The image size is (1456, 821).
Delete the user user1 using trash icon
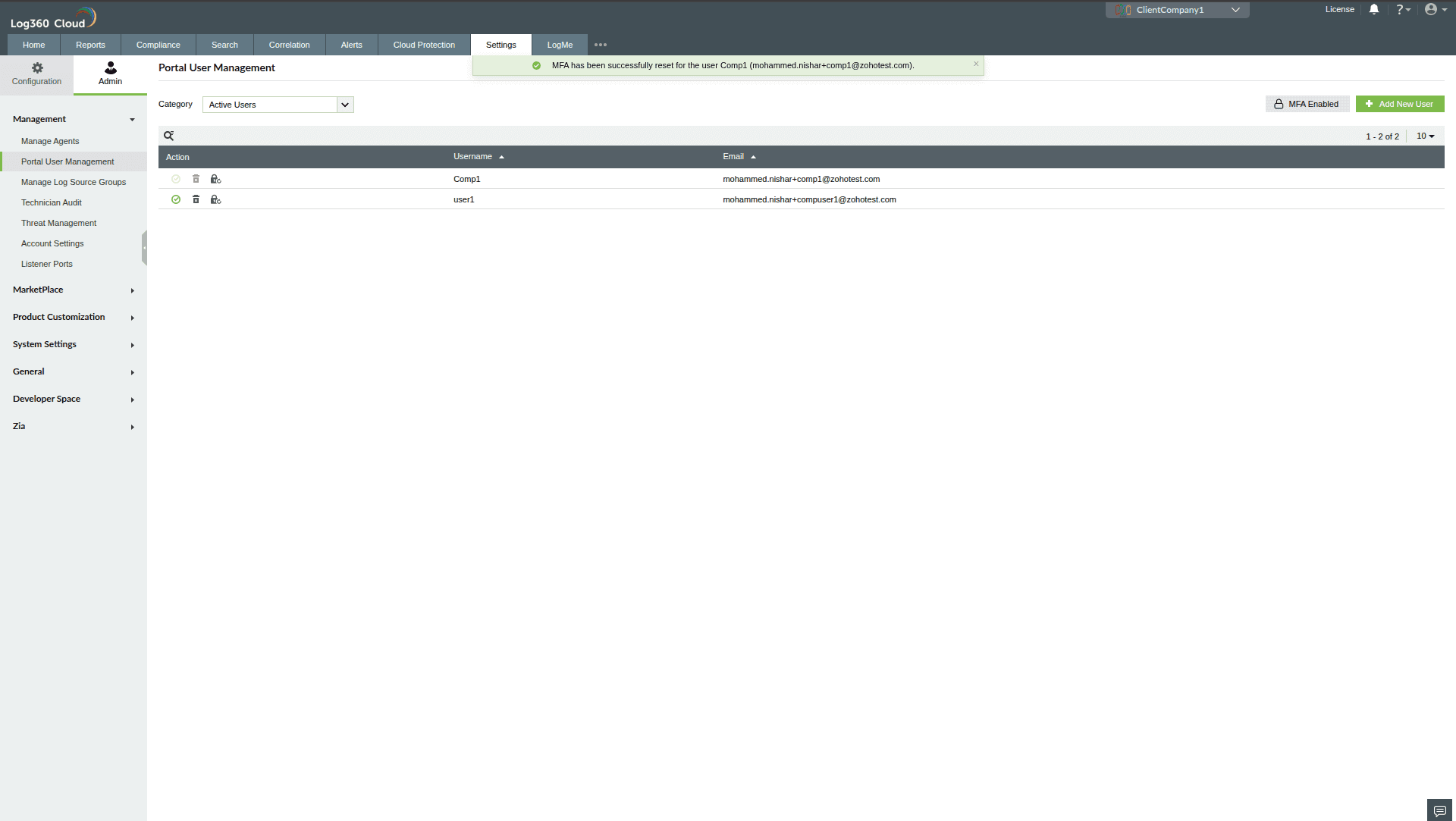[x=196, y=199]
